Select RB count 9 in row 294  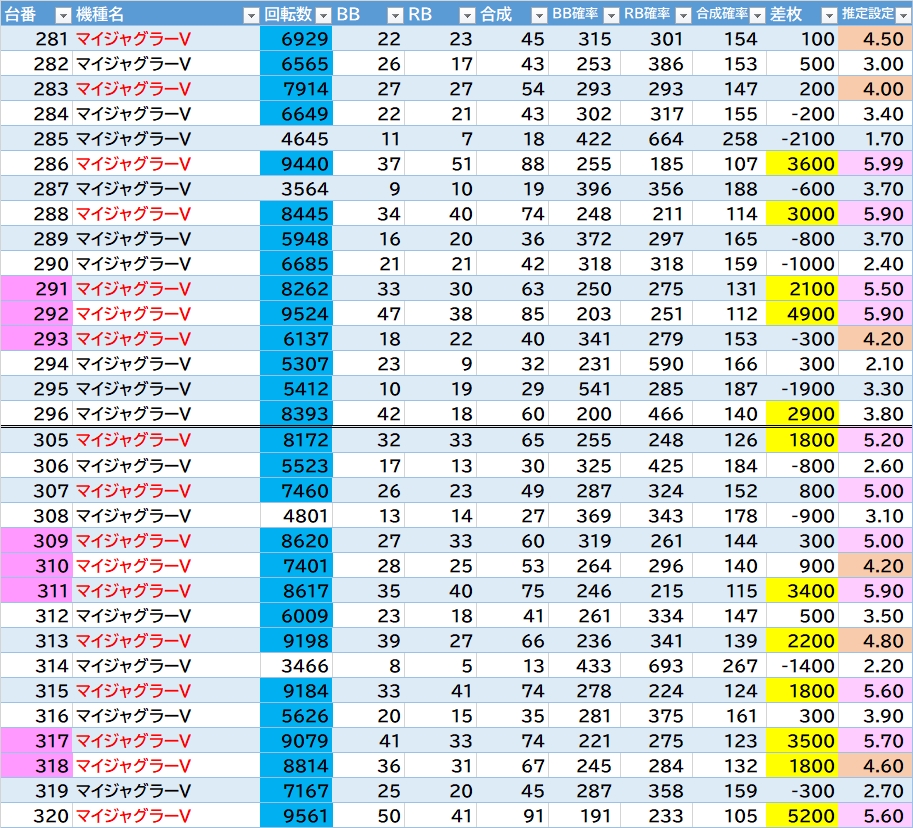tap(440, 363)
